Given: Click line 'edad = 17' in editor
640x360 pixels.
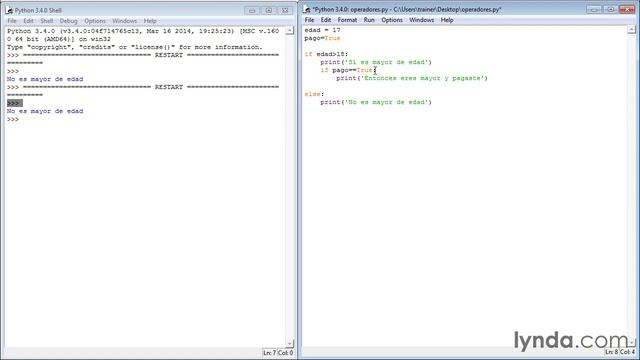Looking at the screenshot, I should tap(322, 30).
